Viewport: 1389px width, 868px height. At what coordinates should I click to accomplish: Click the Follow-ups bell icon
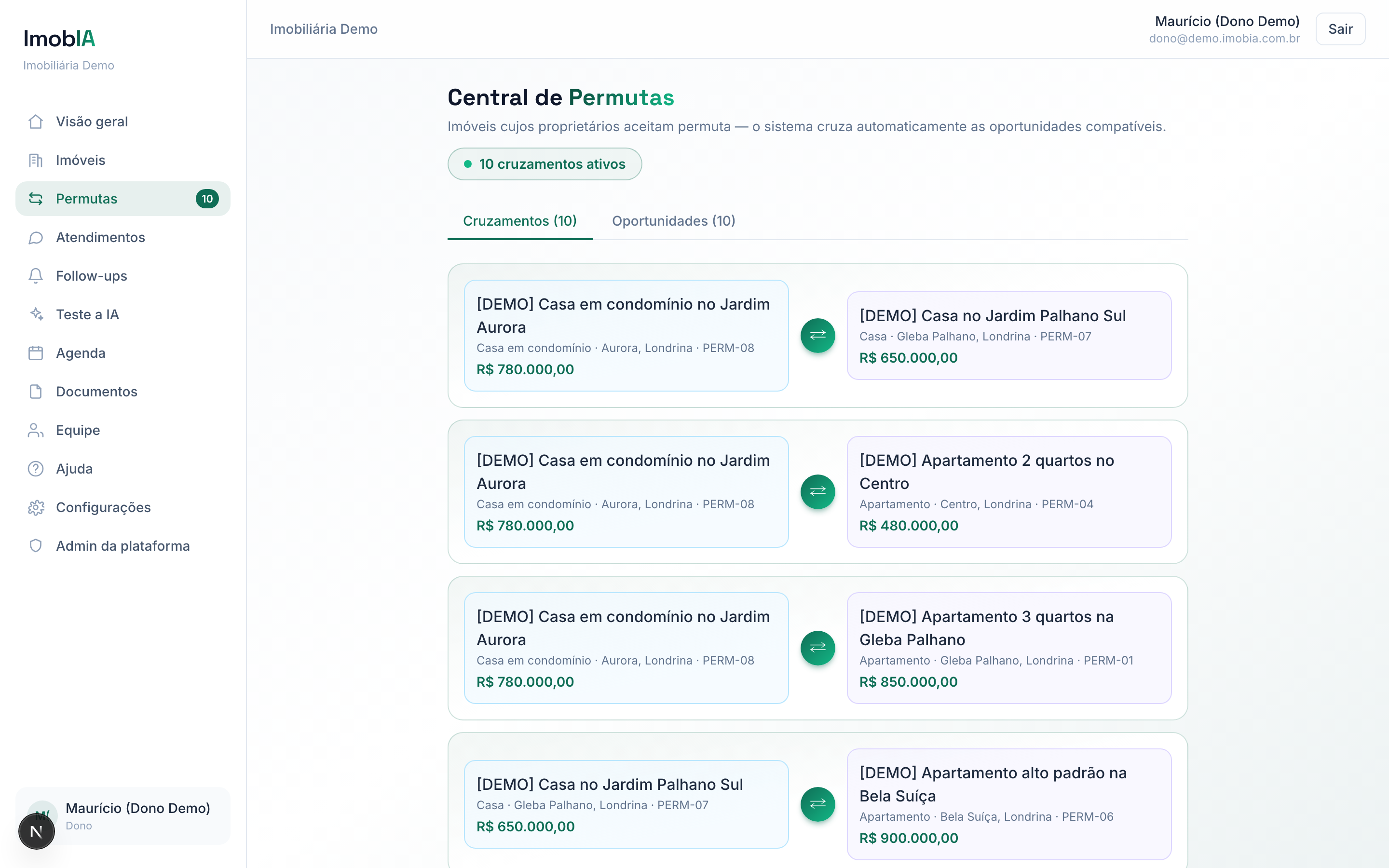[36, 276]
